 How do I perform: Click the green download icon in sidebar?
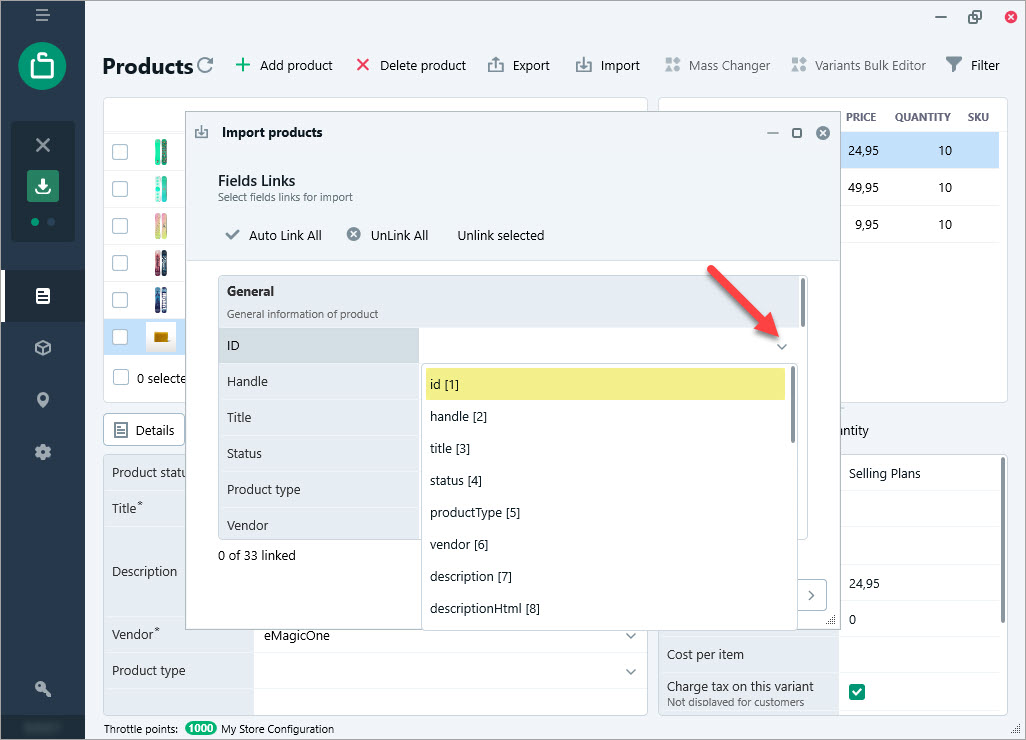coord(43,186)
